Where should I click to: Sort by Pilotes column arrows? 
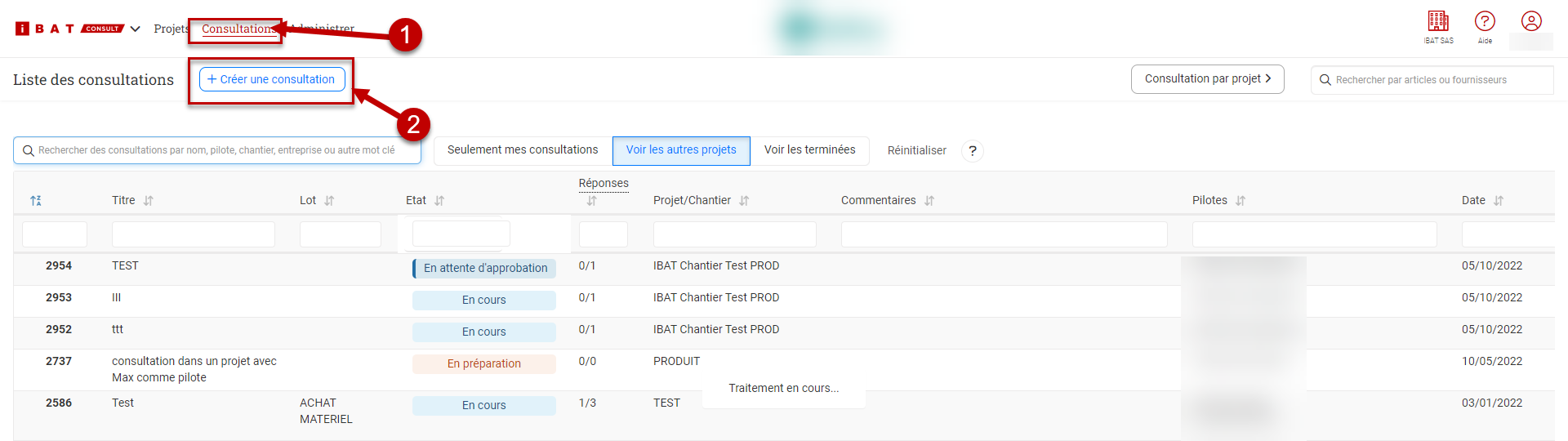point(1241,201)
